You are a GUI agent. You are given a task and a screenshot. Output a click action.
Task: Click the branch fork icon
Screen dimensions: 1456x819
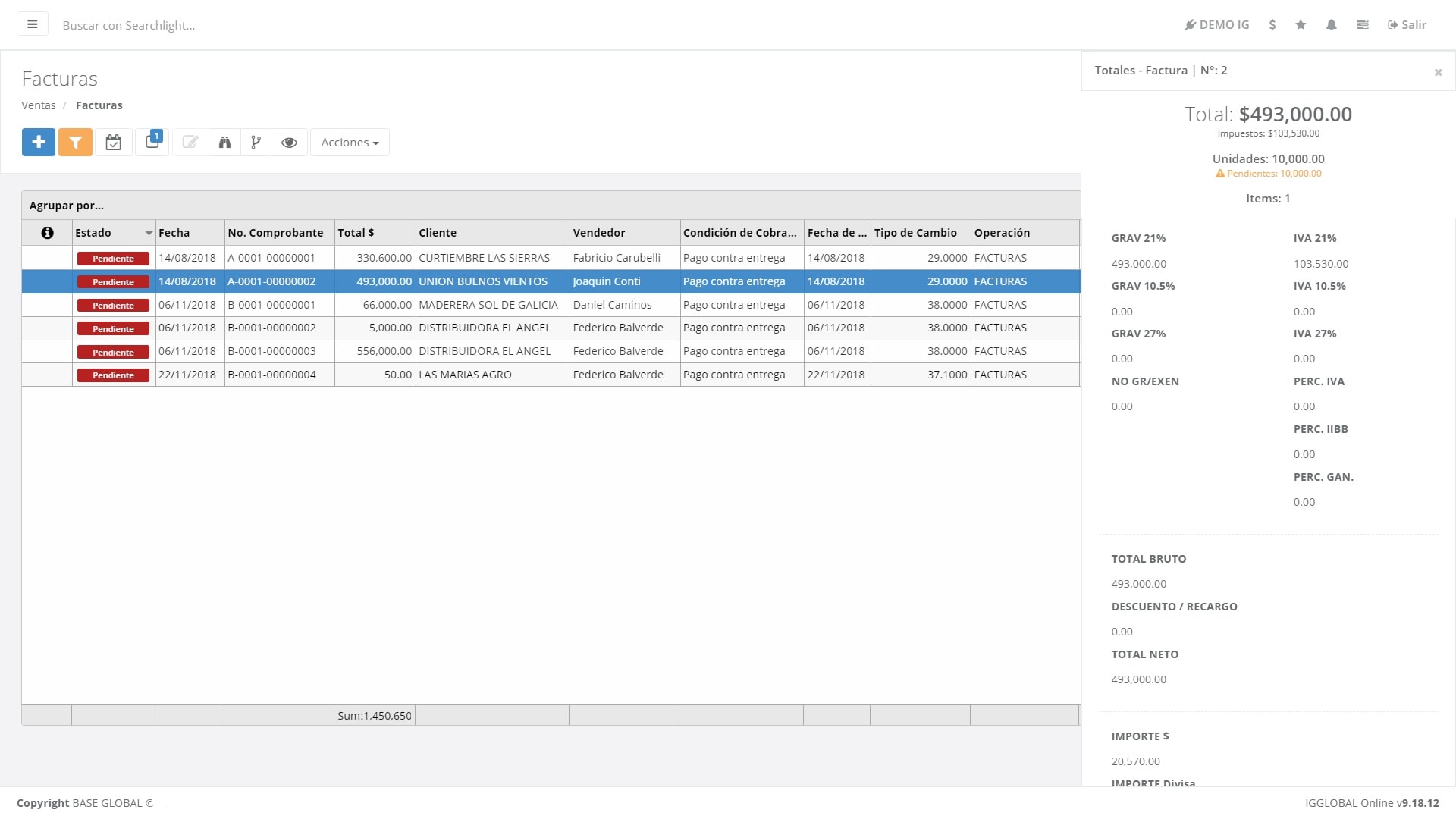[256, 143]
